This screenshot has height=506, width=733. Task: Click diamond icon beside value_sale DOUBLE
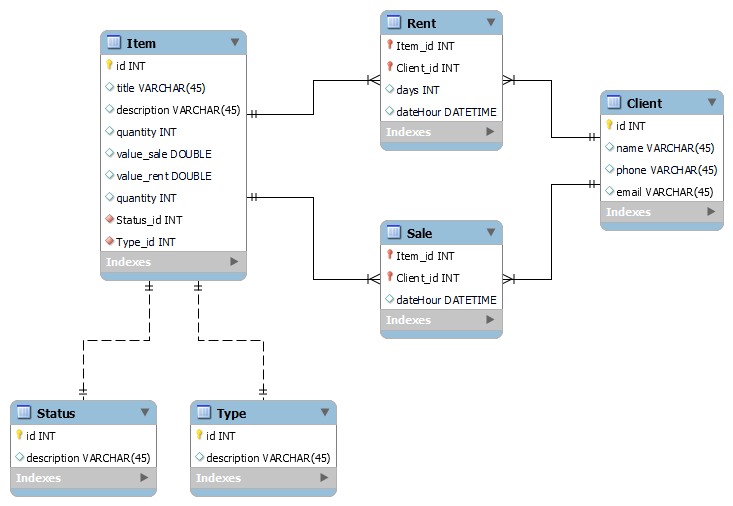[110, 152]
